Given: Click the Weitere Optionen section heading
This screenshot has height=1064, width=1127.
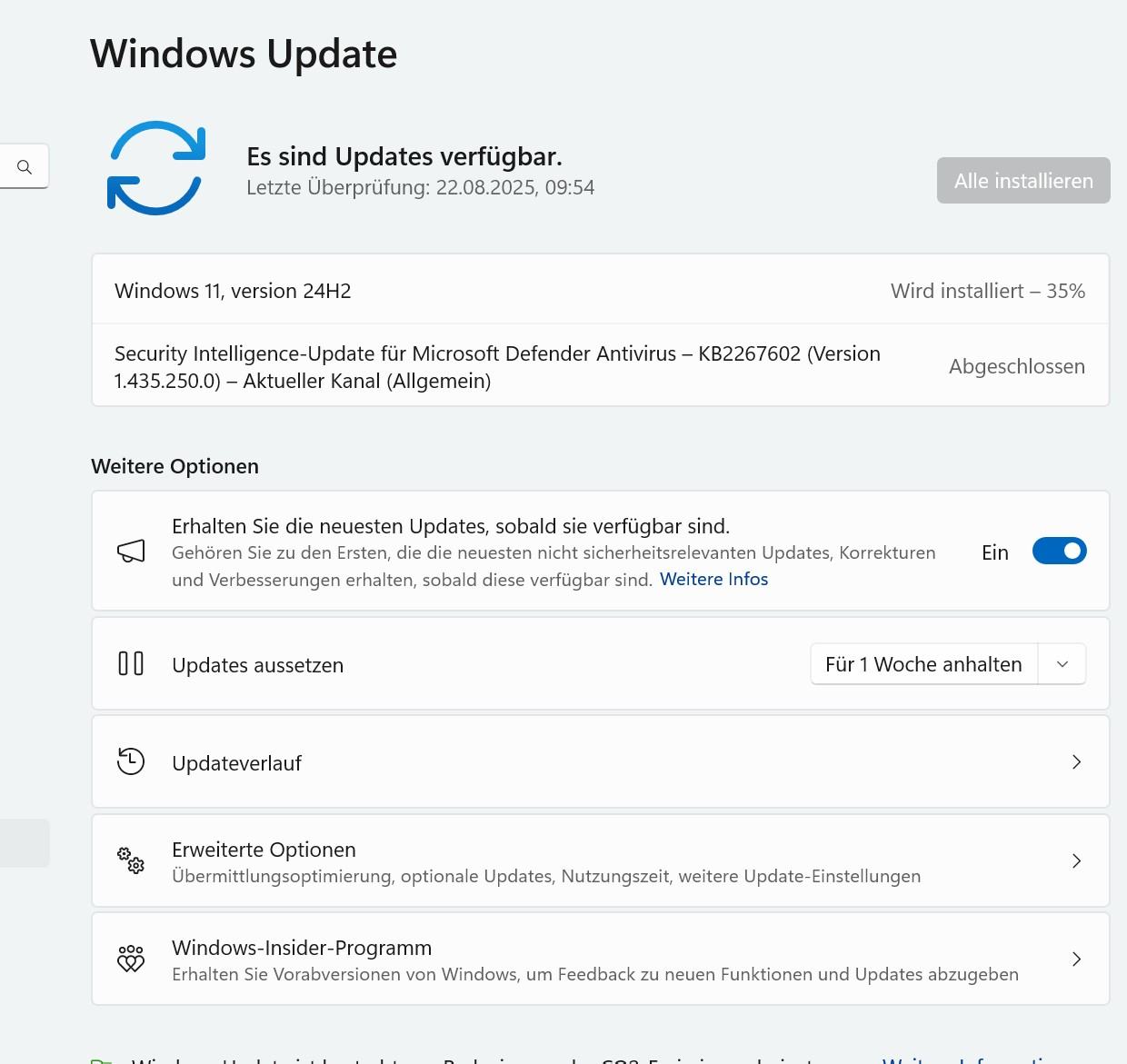Looking at the screenshot, I should click(175, 466).
